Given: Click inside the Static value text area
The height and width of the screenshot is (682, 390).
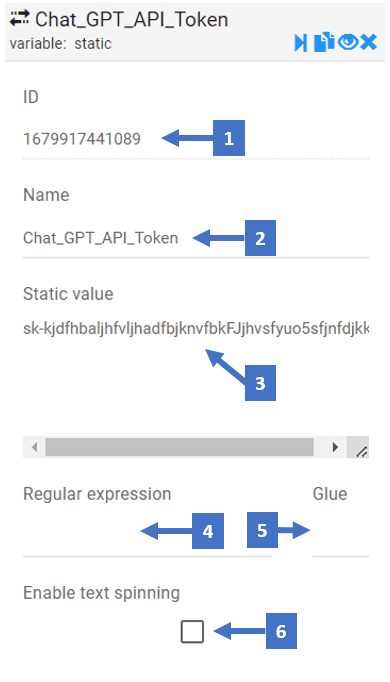Looking at the screenshot, I should tap(196, 376).
